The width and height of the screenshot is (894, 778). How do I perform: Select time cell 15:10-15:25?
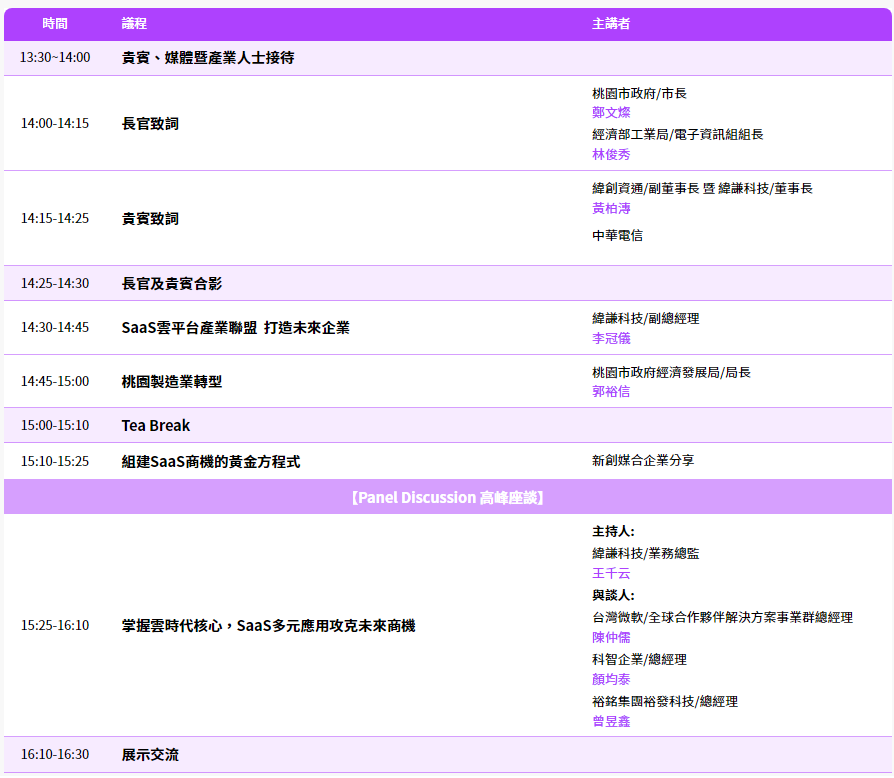click(x=55, y=461)
